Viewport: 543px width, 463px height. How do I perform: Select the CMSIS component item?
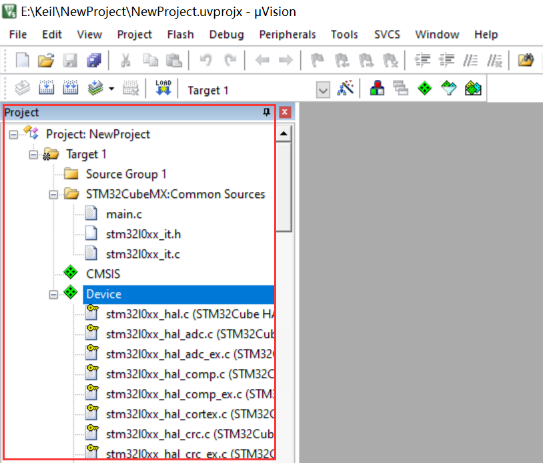pyautogui.click(x=103, y=274)
